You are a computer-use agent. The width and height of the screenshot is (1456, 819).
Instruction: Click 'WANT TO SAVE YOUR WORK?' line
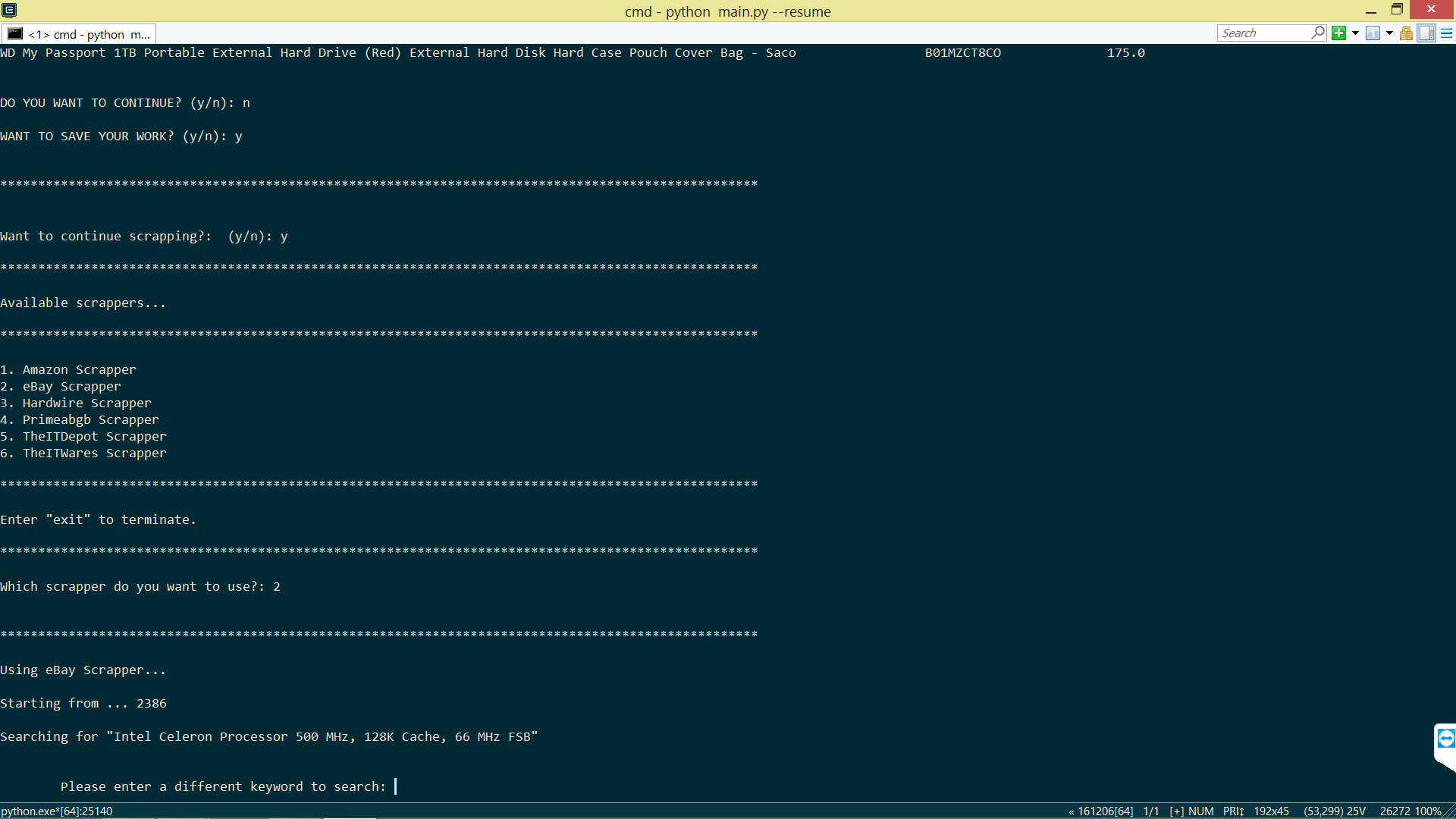click(x=121, y=136)
